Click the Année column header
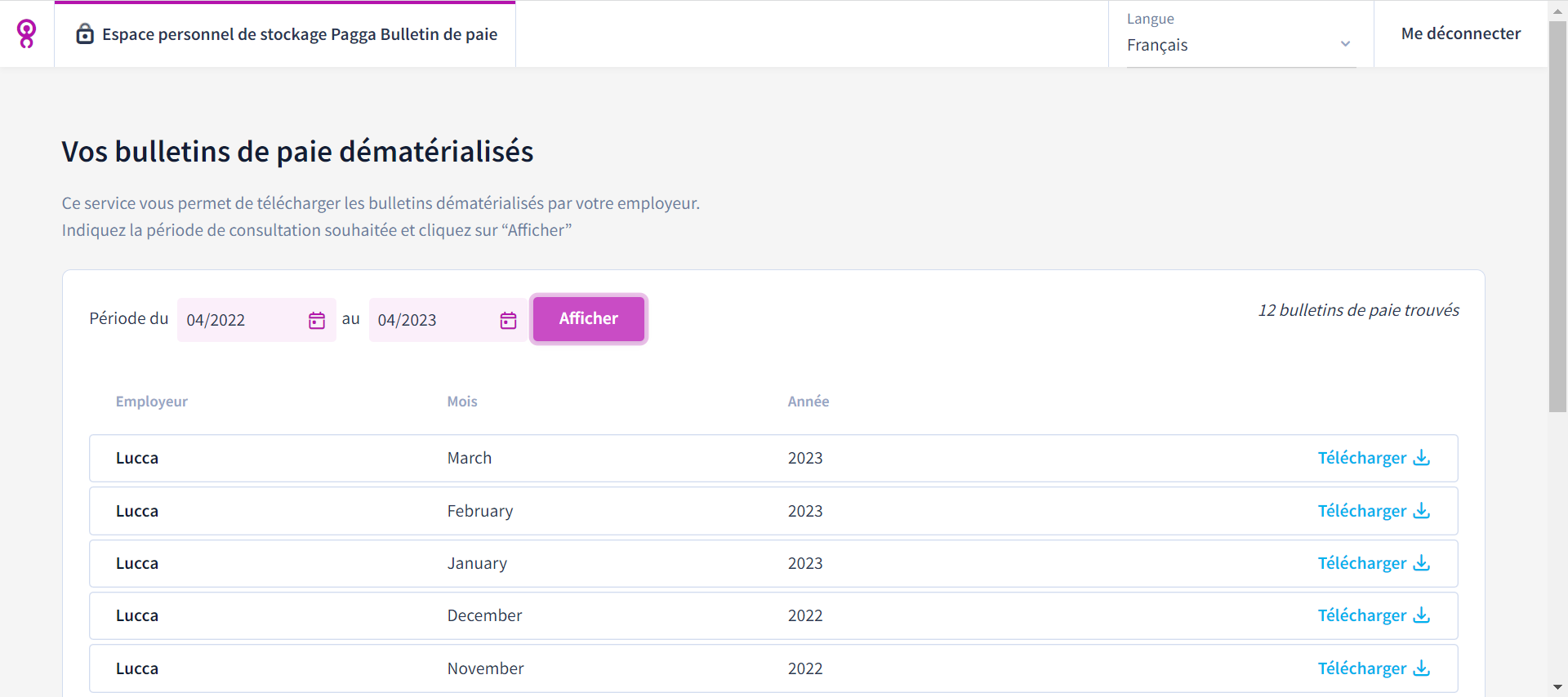1568x697 pixels. tap(808, 402)
